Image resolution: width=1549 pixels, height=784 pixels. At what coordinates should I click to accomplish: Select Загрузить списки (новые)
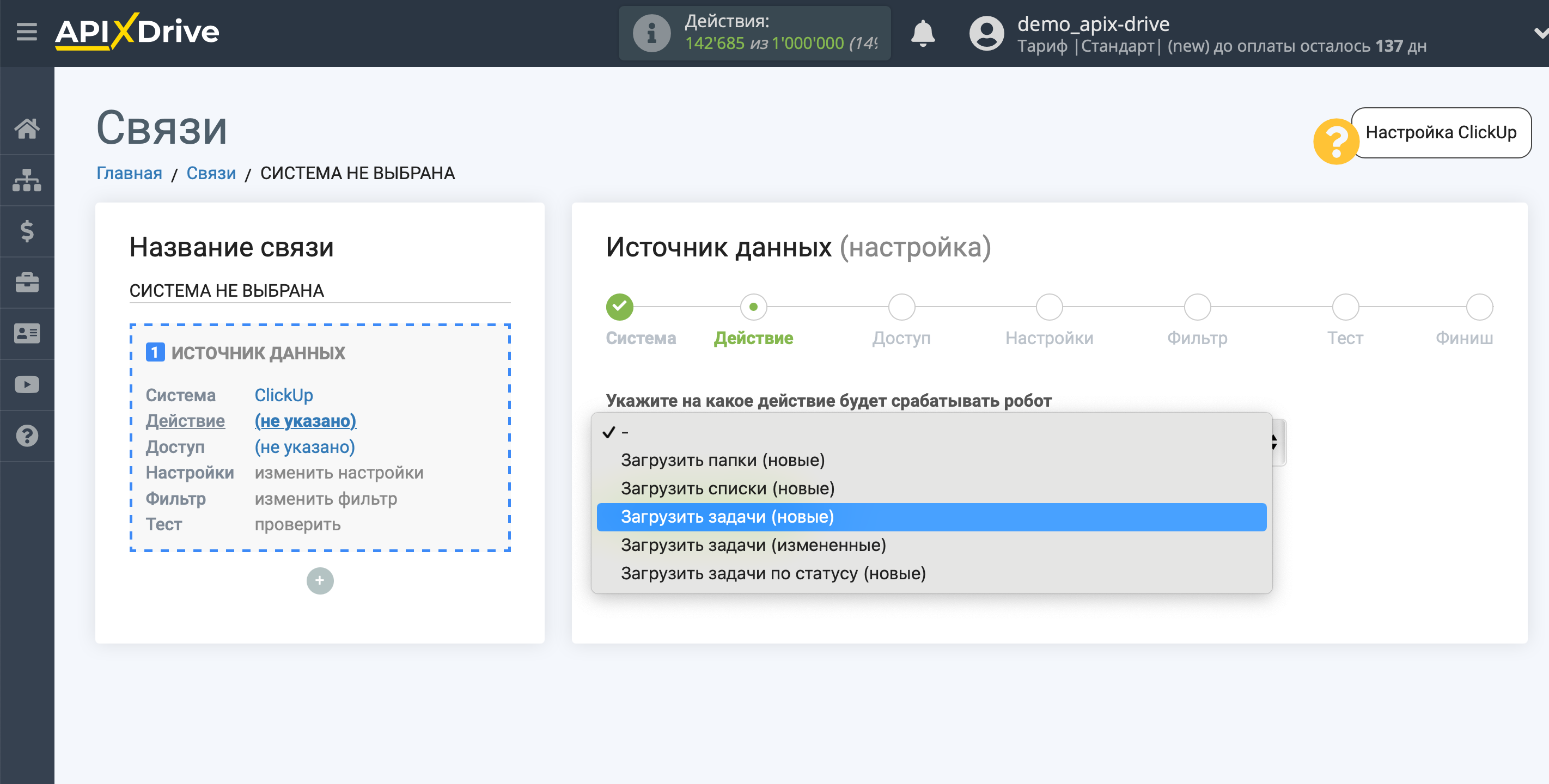click(x=931, y=488)
